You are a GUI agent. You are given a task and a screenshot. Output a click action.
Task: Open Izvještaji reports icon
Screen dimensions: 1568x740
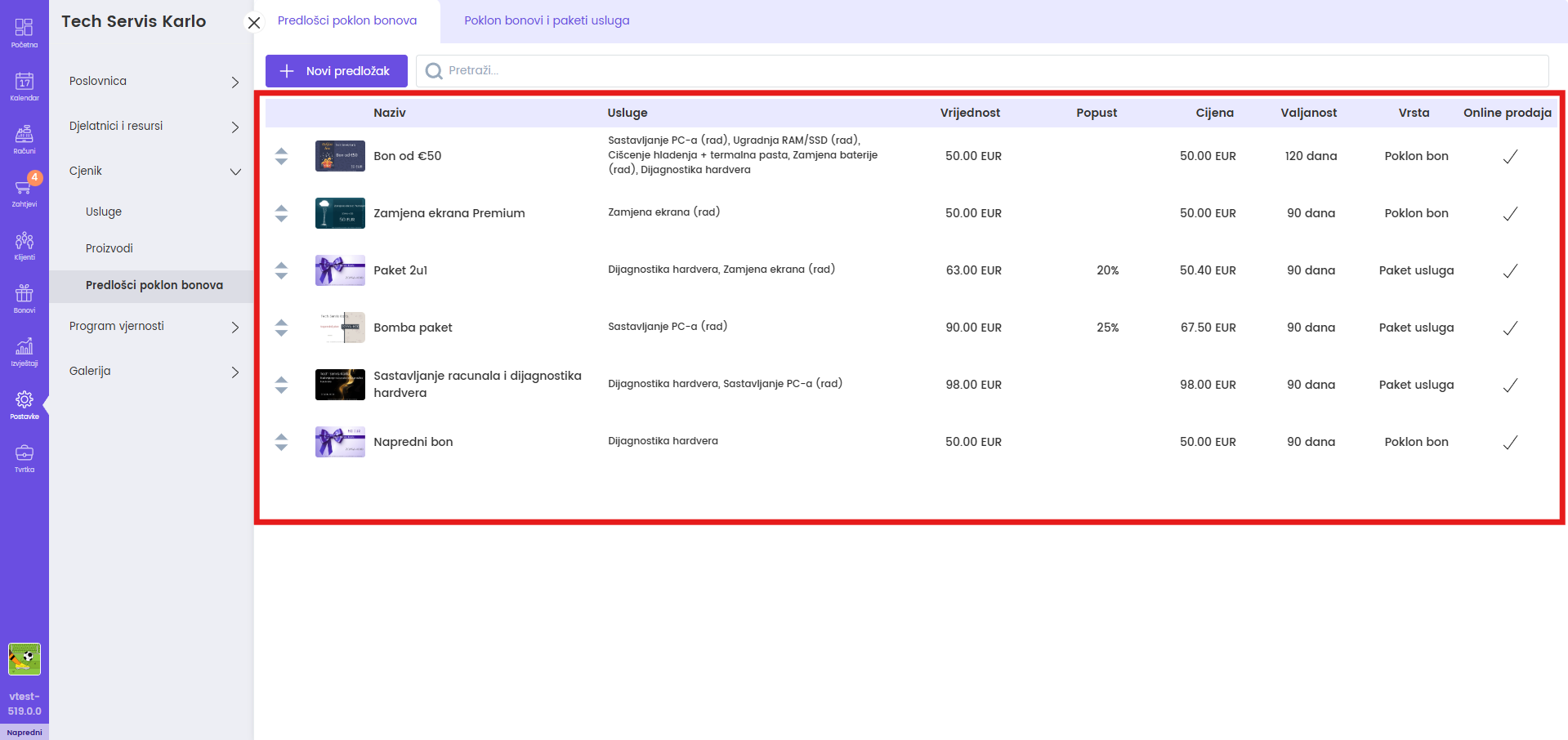25,351
